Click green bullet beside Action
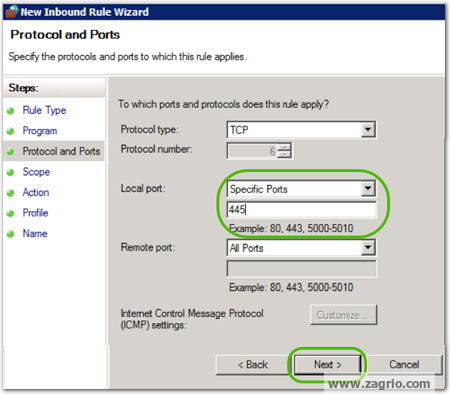450x394 pixels. coord(11,193)
